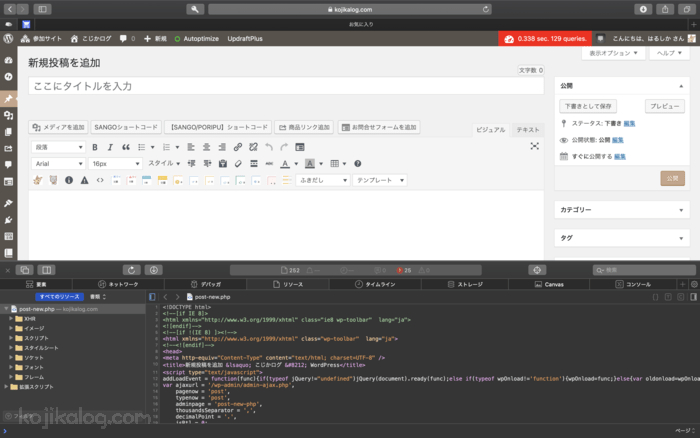Collapse the 公開 publish panel

click(x=681, y=86)
